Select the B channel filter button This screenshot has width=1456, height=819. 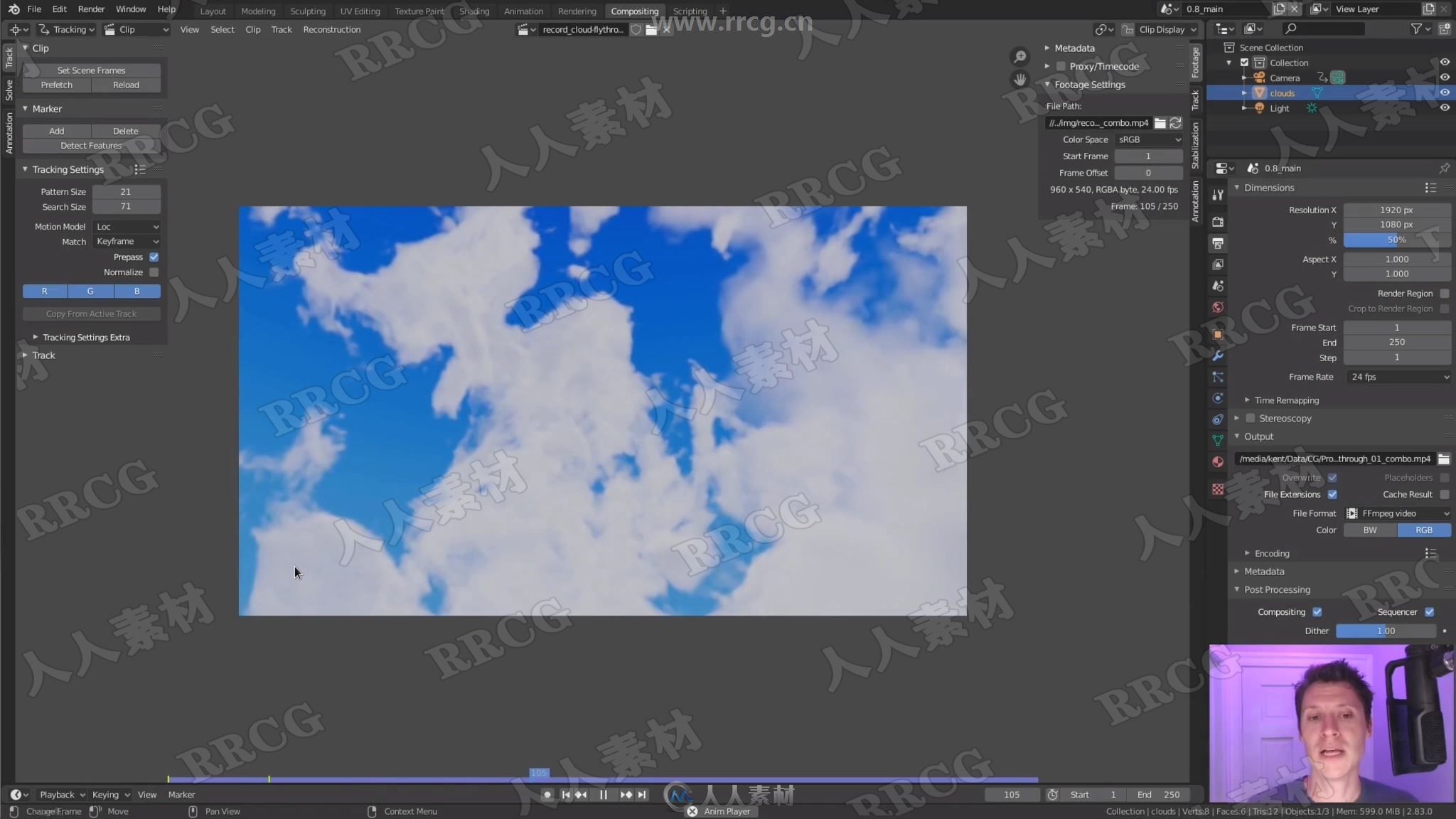137,290
